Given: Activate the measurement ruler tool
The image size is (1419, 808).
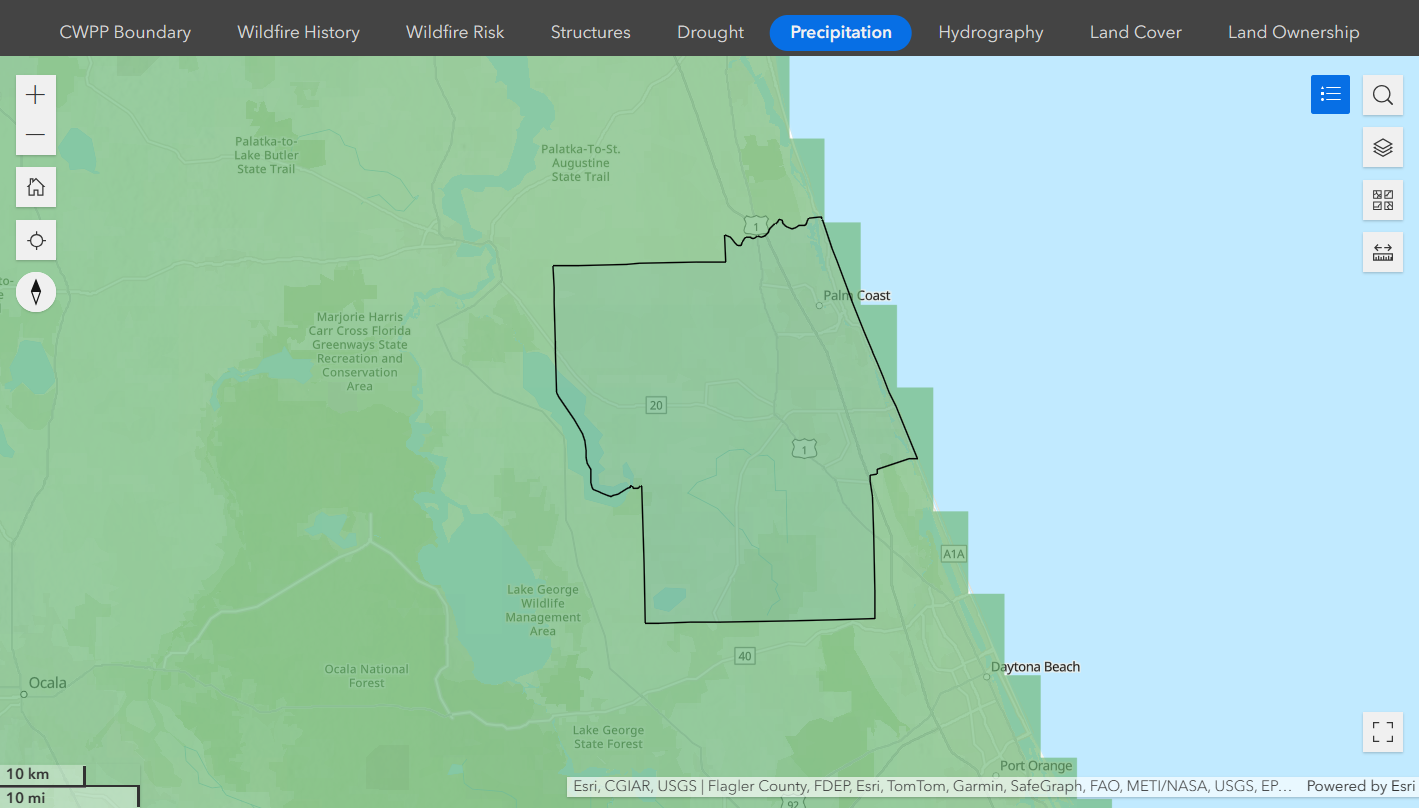Looking at the screenshot, I should click(1382, 252).
